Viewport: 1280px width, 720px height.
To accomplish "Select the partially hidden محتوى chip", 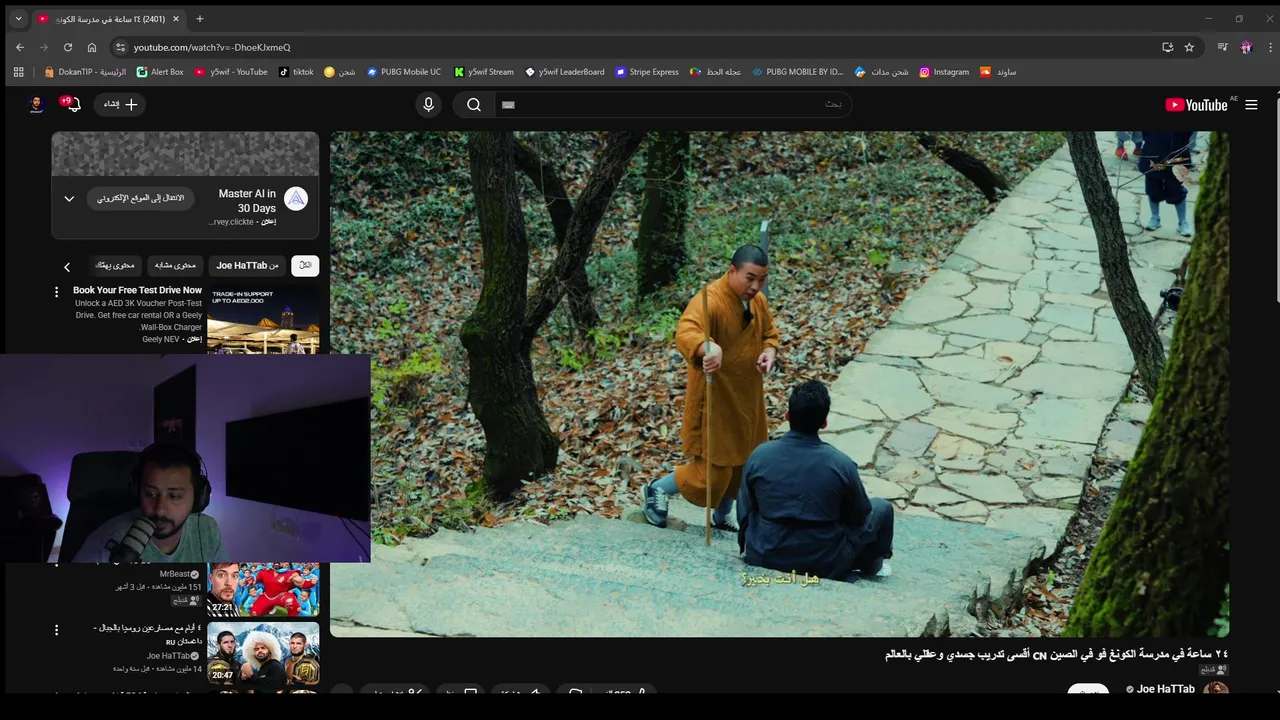I will click(x=115, y=266).
